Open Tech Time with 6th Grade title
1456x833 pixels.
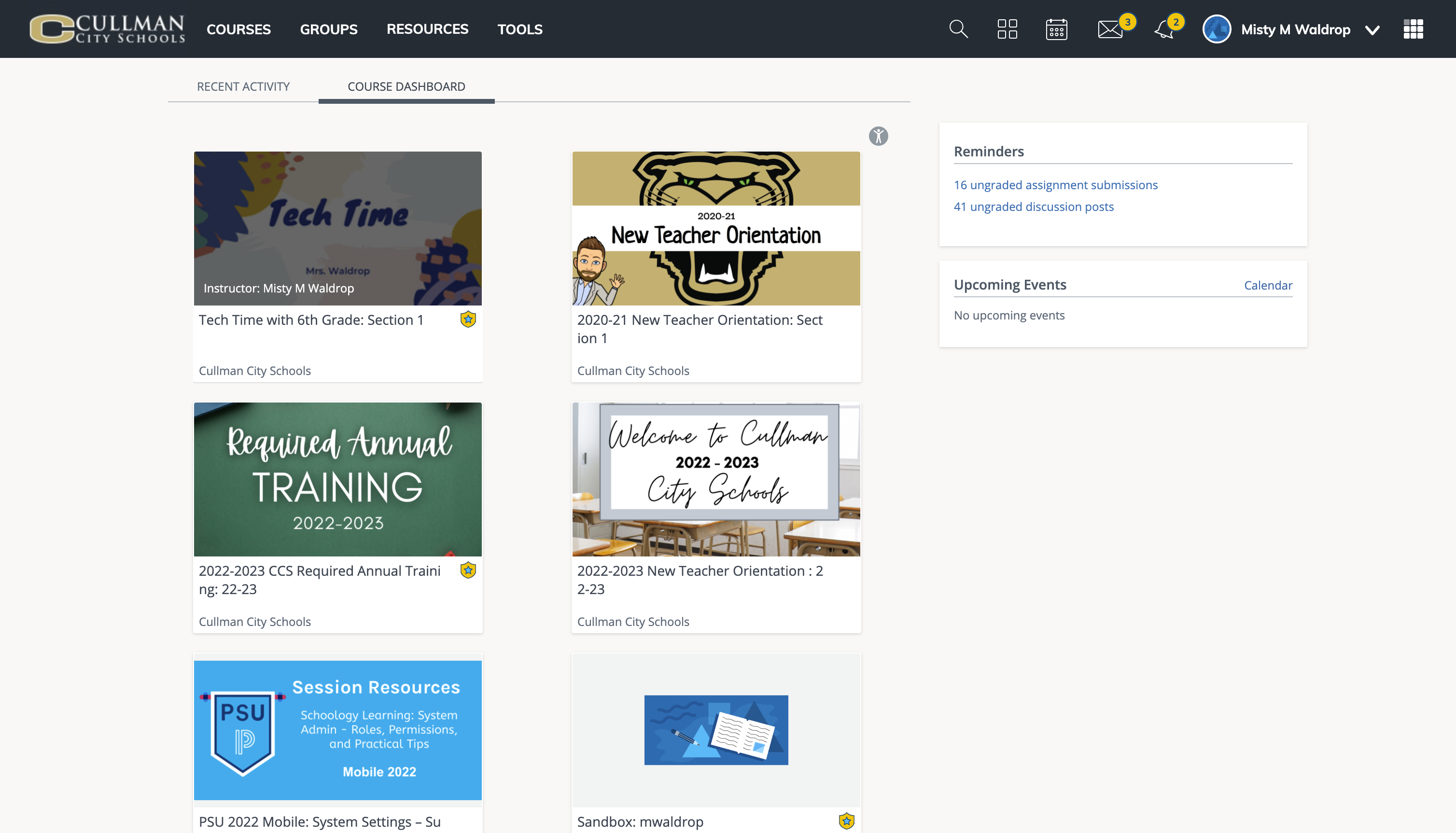point(311,320)
